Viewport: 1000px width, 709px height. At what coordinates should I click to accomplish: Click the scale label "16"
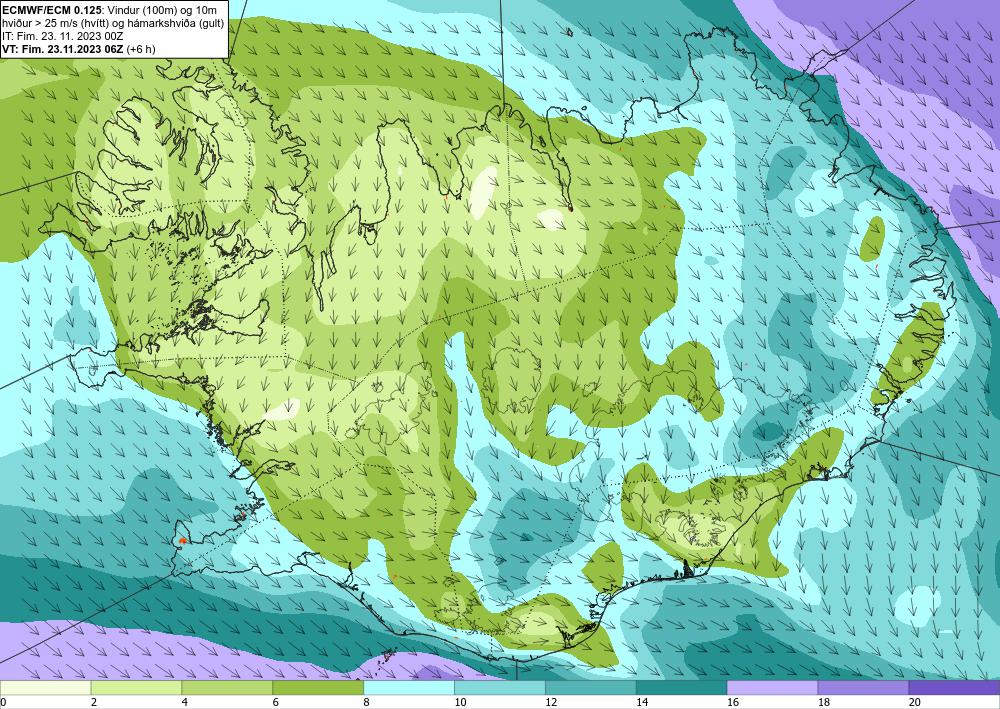[x=733, y=702]
